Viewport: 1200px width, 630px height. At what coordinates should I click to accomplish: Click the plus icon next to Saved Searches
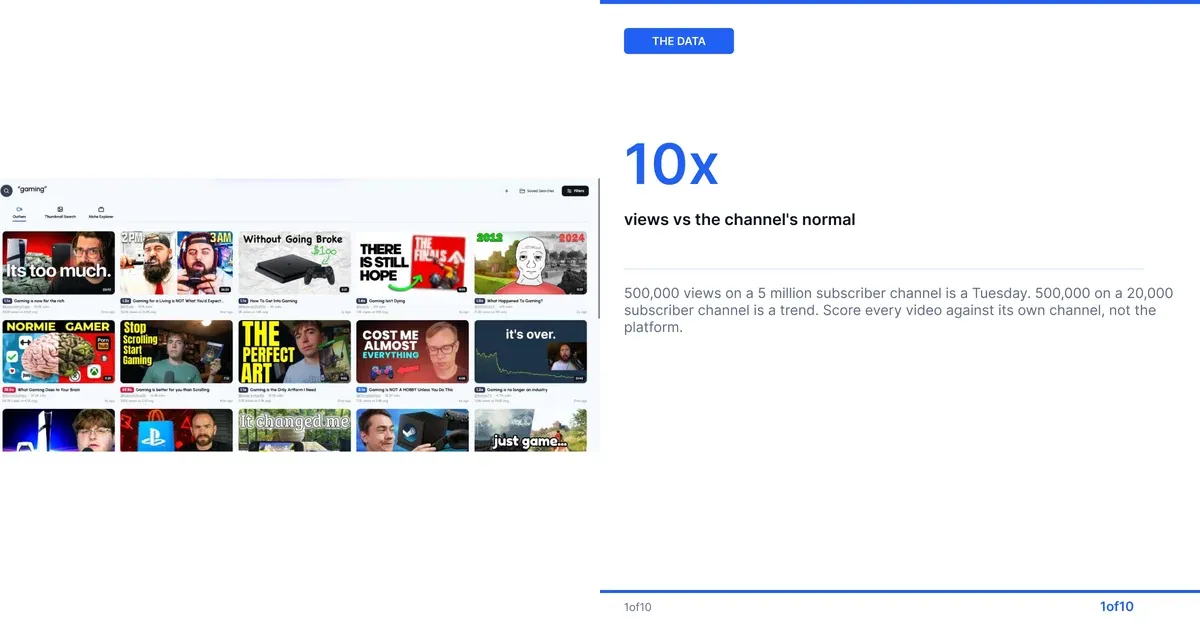coord(507,190)
